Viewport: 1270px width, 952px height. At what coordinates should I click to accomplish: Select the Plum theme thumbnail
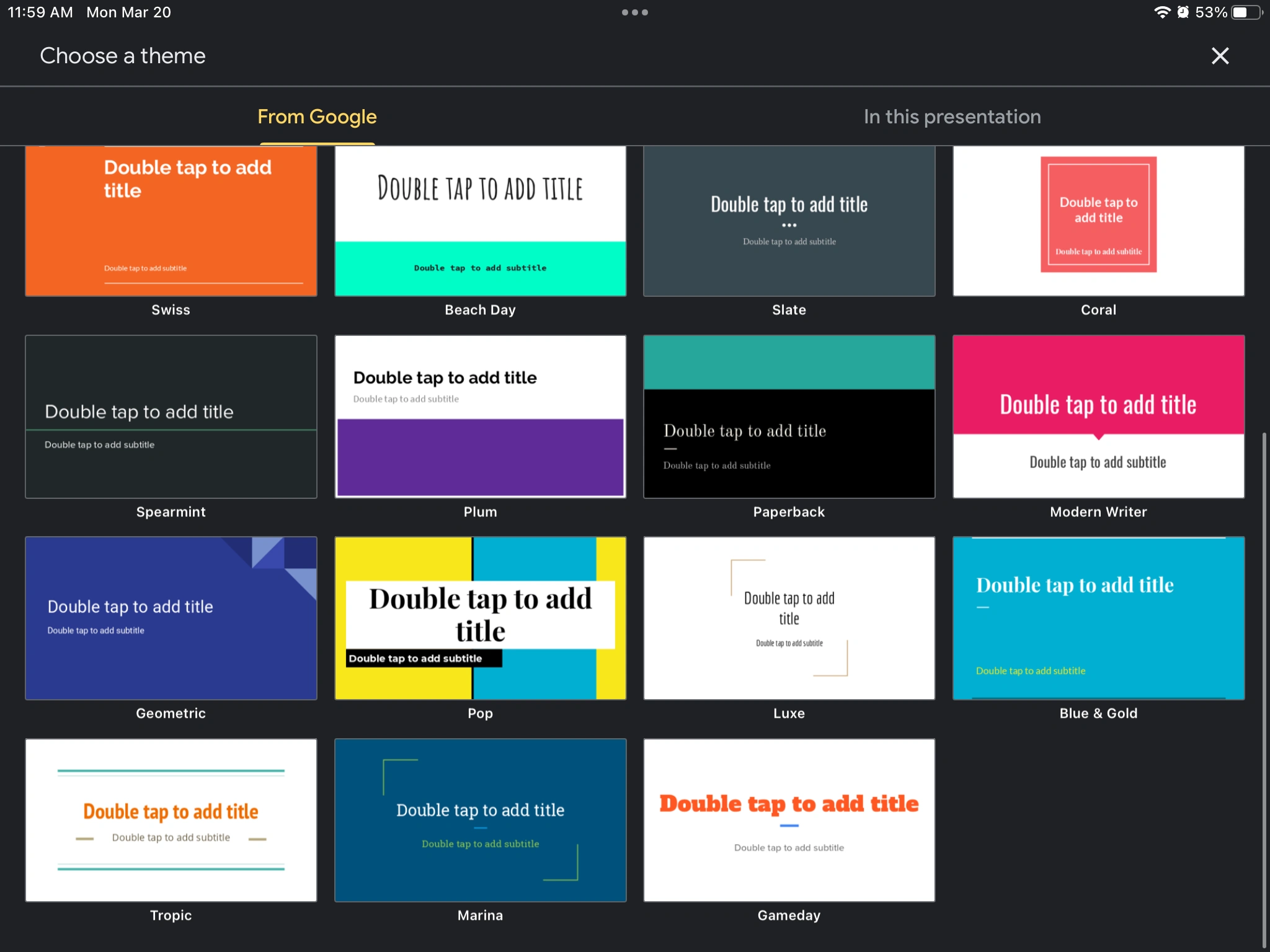pyautogui.click(x=480, y=416)
